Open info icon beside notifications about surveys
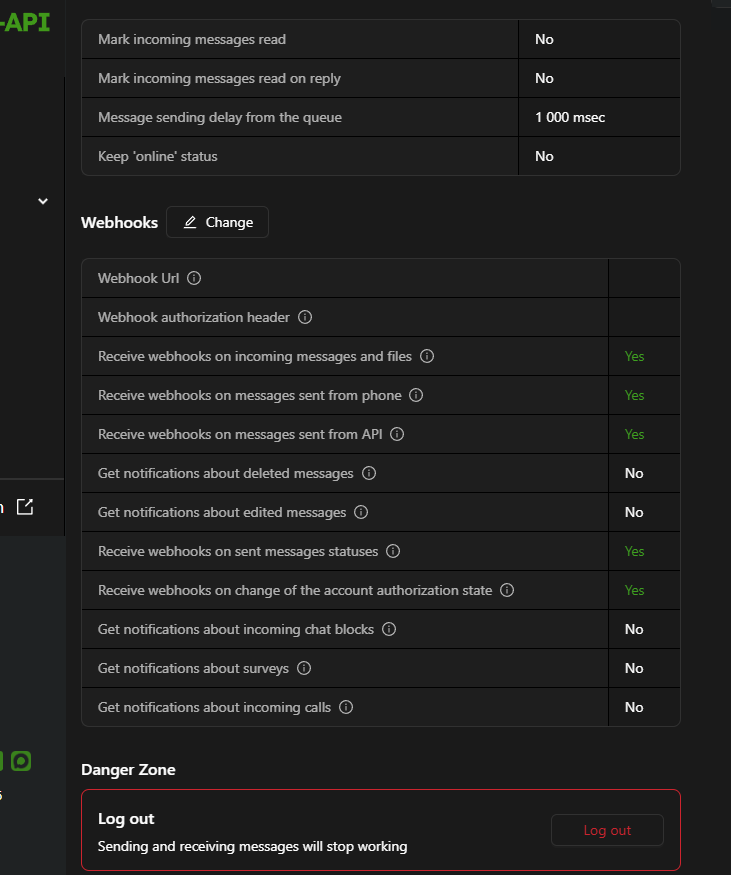Screen dimensions: 731x875 tap(304, 668)
